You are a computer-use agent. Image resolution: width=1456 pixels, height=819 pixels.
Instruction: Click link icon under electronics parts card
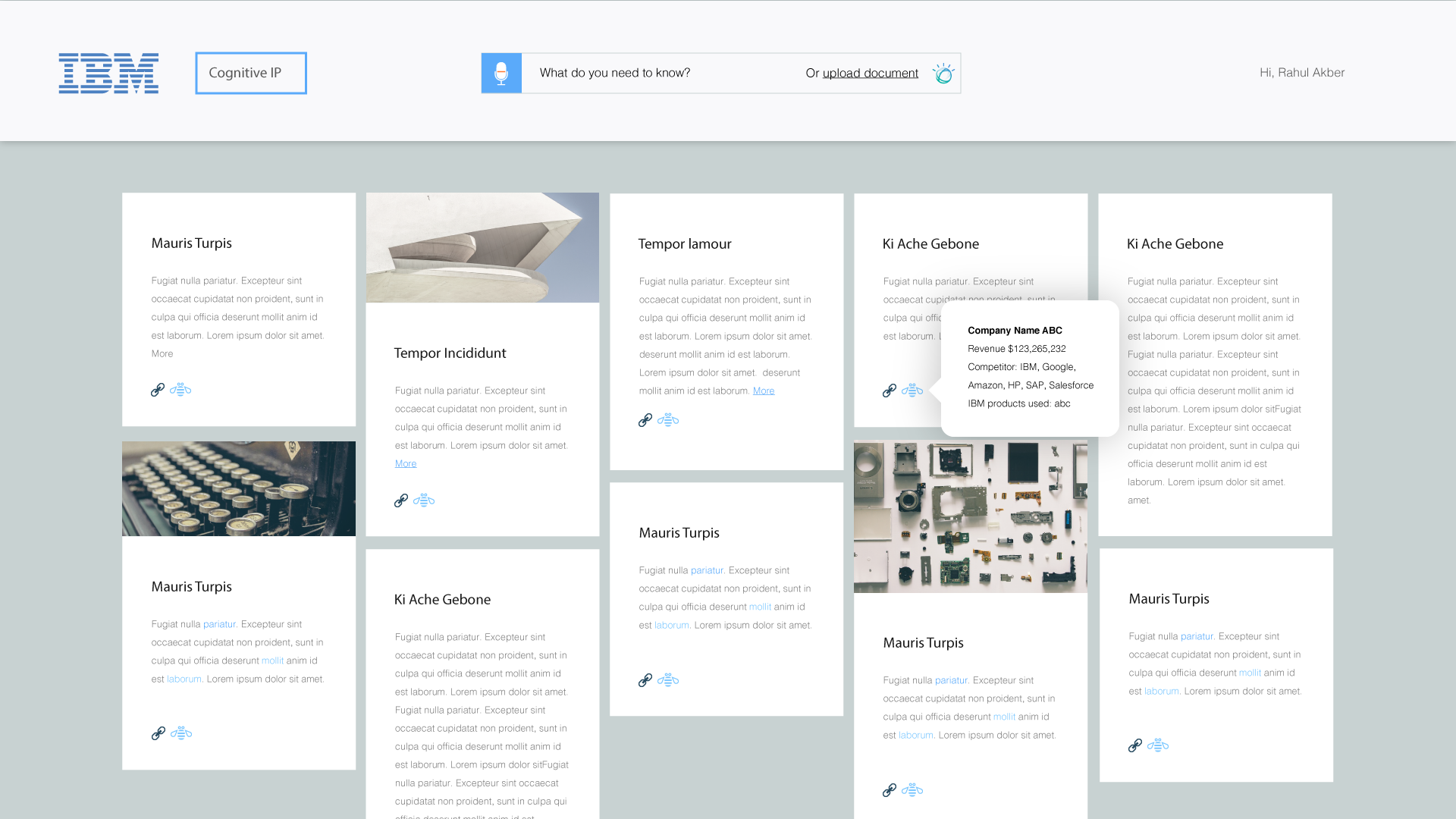tap(890, 790)
